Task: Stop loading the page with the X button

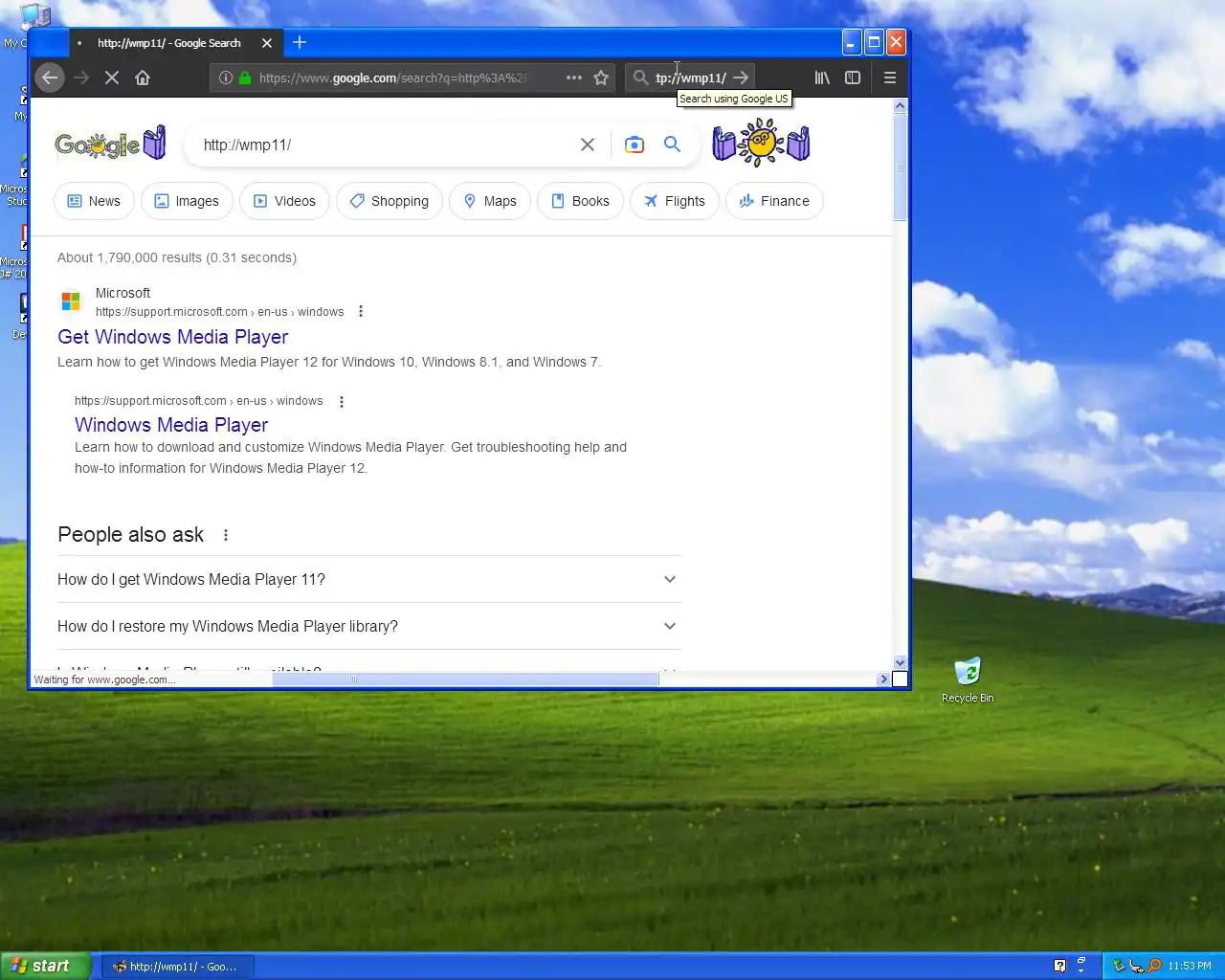Action: pyautogui.click(x=112, y=78)
